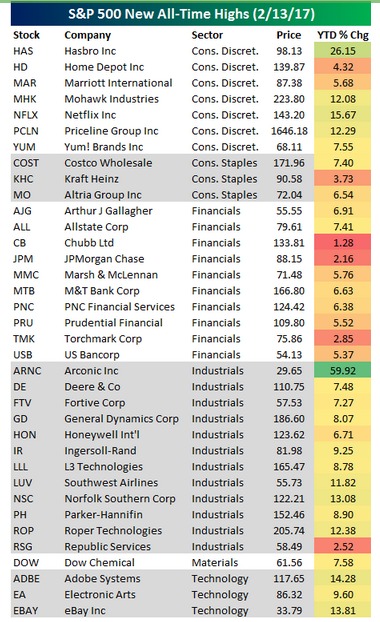The image size is (380, 622).
Task: Click the red 1.28 cell for Chubb
Action: pyautogui.click(x=342, y=243)
